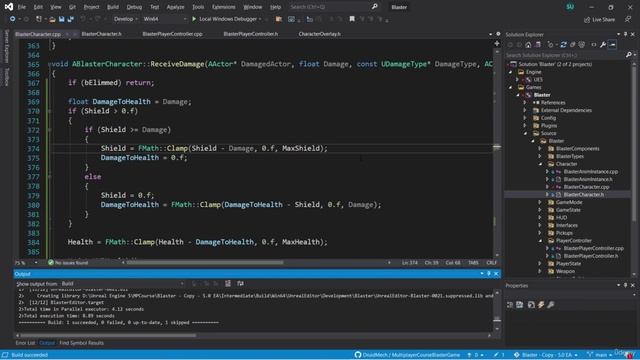Toggle word wrap icon in Output panel

click(240, 283)
